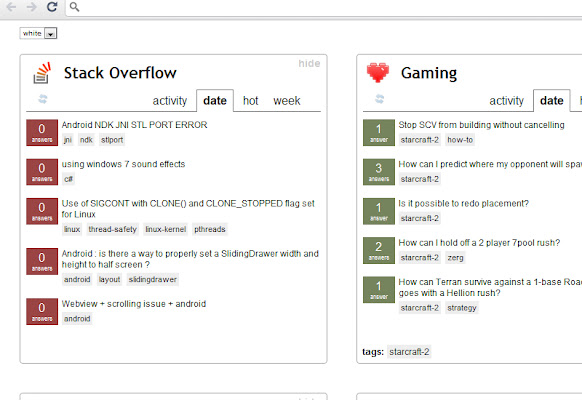Image resolution: width=582 pixels, height=400 pixels.
Task: Open 2 player 7pool rush question
Action: (479, 243)
